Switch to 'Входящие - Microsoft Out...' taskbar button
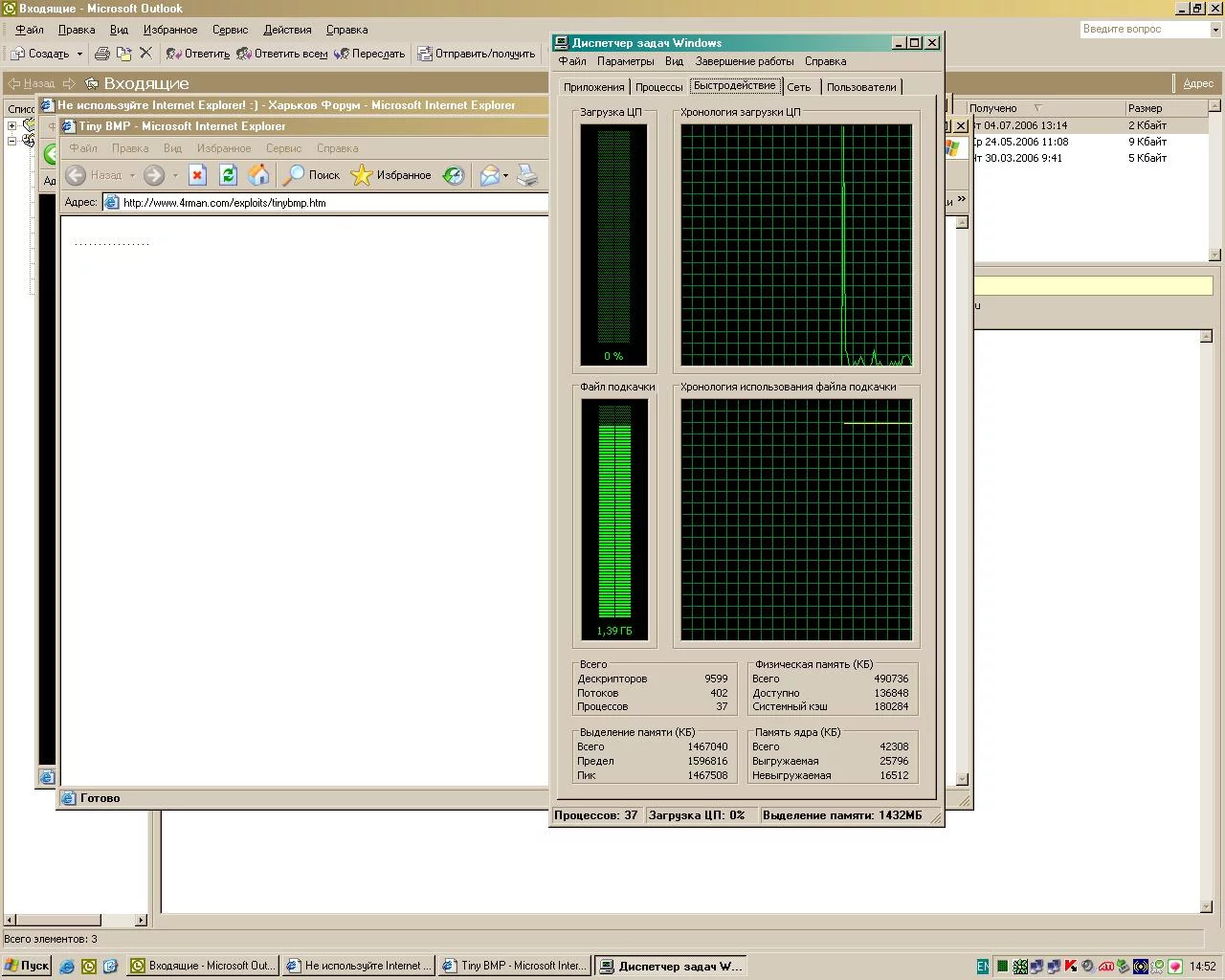This screenshot has height=980, width=1225. point(202,966)
